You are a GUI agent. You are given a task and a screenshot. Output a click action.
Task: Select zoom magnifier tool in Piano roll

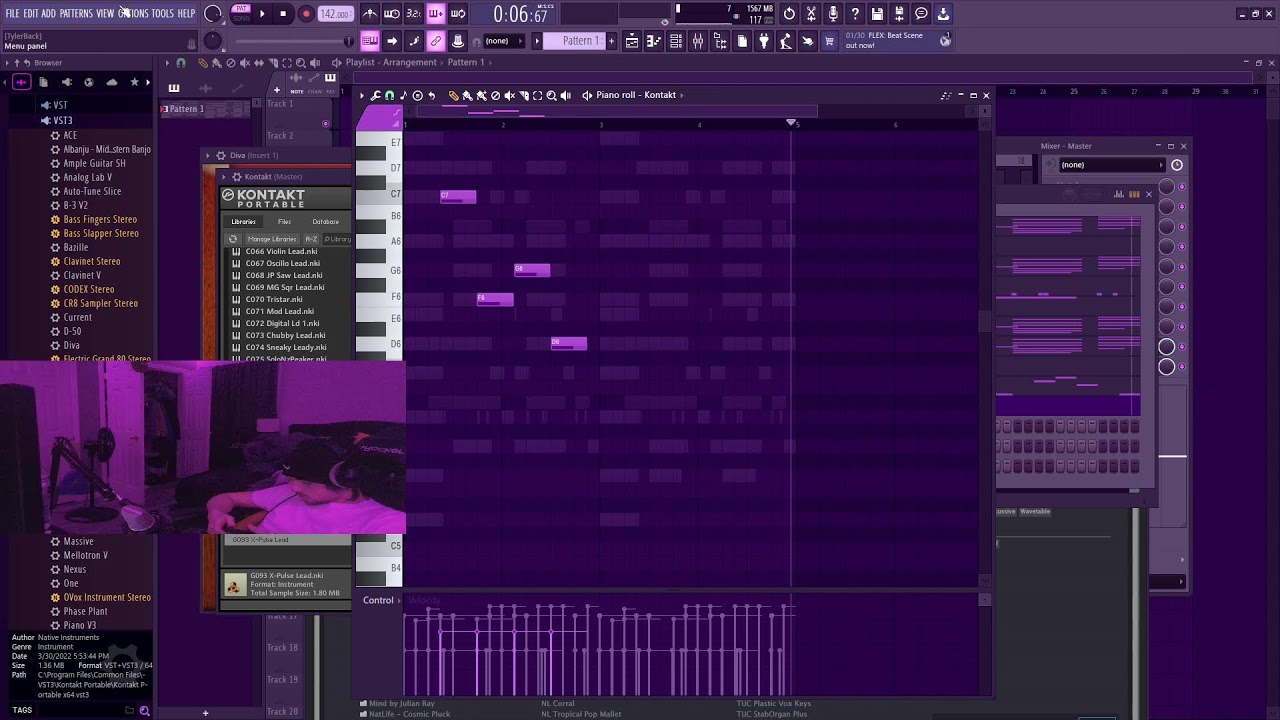pos(551,95)
